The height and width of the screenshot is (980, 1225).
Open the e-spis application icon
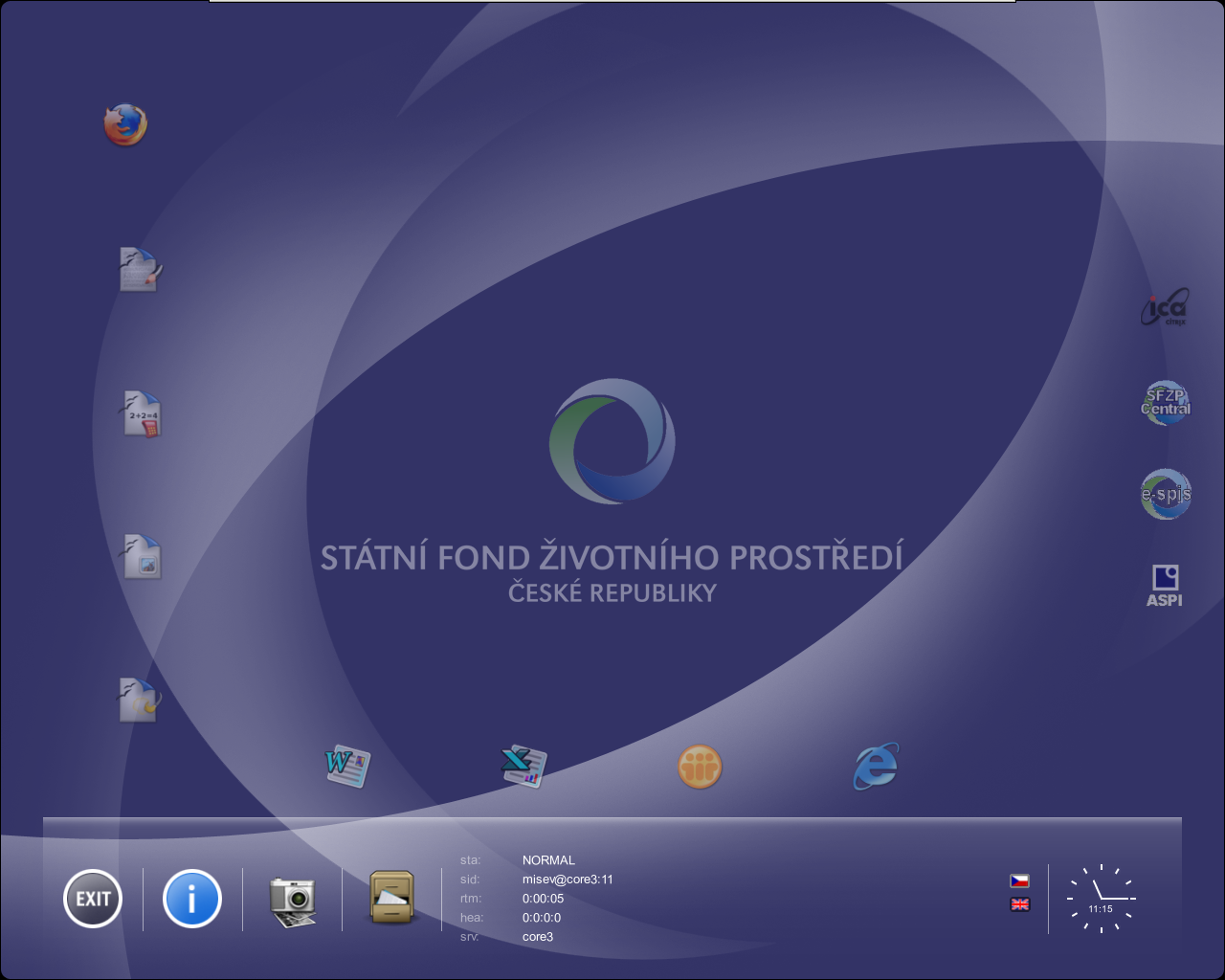pyautogui.click(x=1166, y=494)
